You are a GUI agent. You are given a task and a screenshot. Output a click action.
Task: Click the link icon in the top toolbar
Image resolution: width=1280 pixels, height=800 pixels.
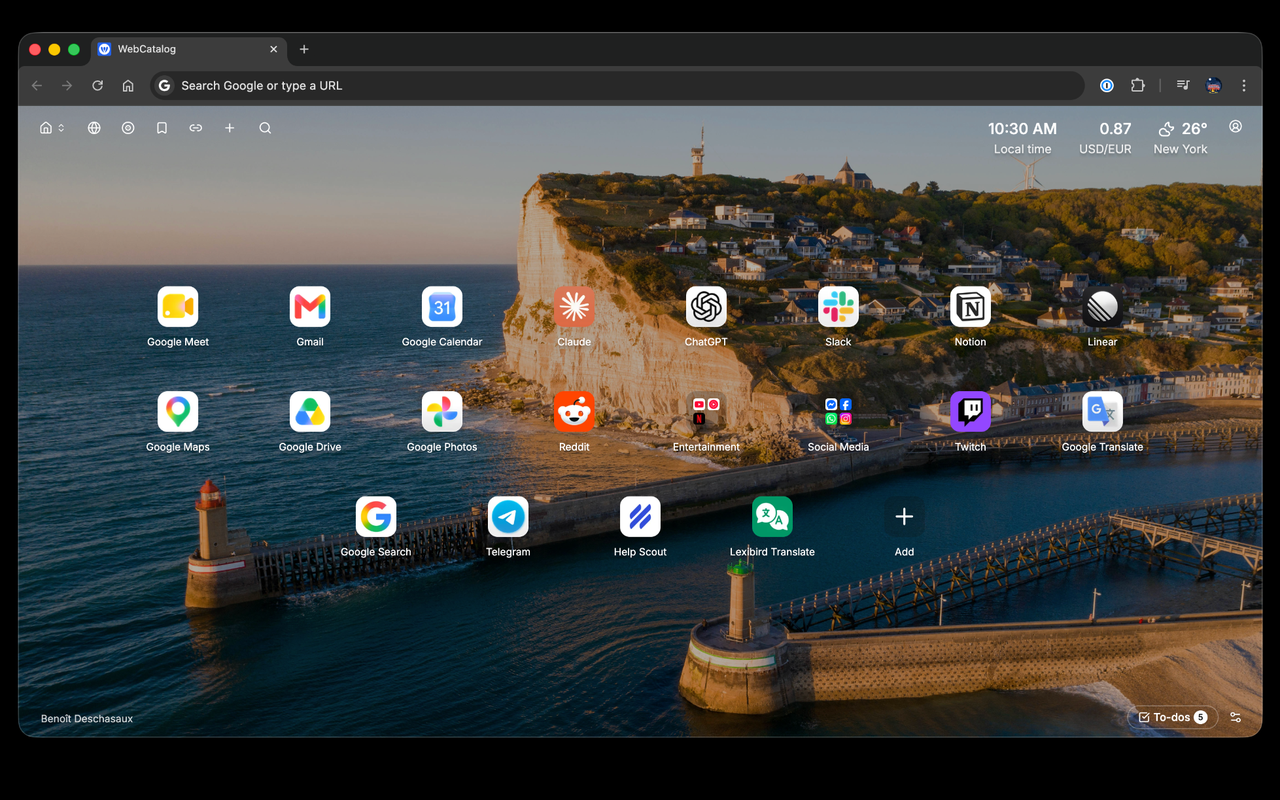(196, 128)
